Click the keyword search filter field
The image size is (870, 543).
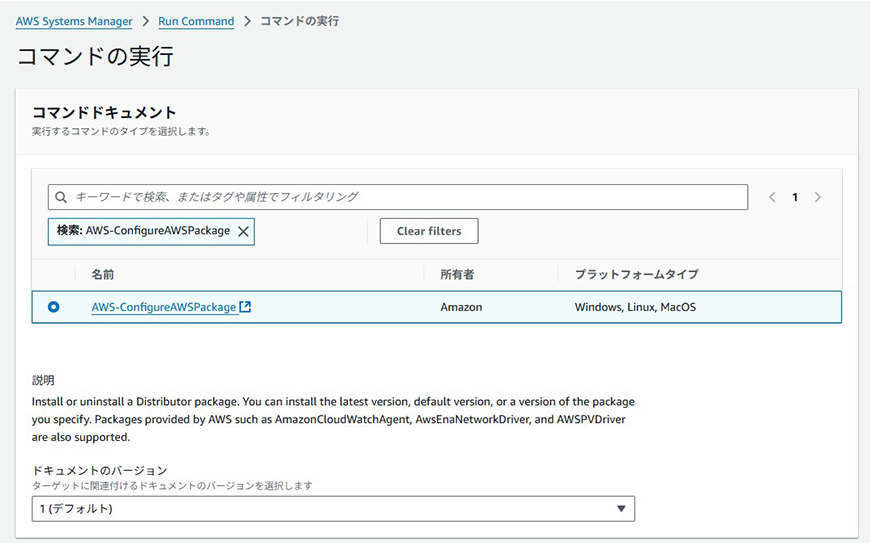pyautogui.click(x=398, y=197)
